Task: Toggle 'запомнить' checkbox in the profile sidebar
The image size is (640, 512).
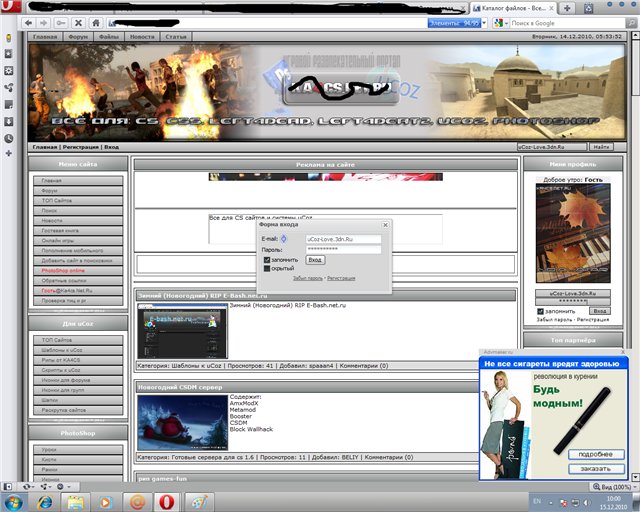Action: [540, 311]
